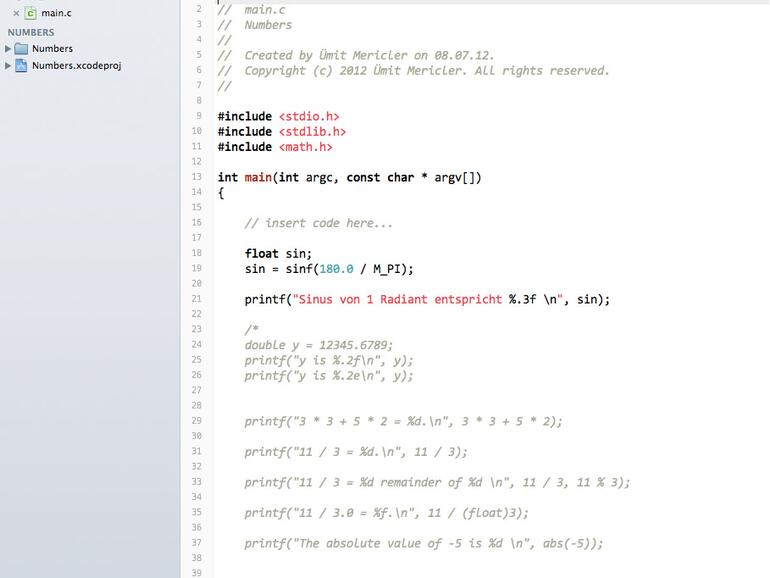This screenshot has width=770, height=578.
Task: Click line number 35 in the gutter
Action: [x=197, y=512]
